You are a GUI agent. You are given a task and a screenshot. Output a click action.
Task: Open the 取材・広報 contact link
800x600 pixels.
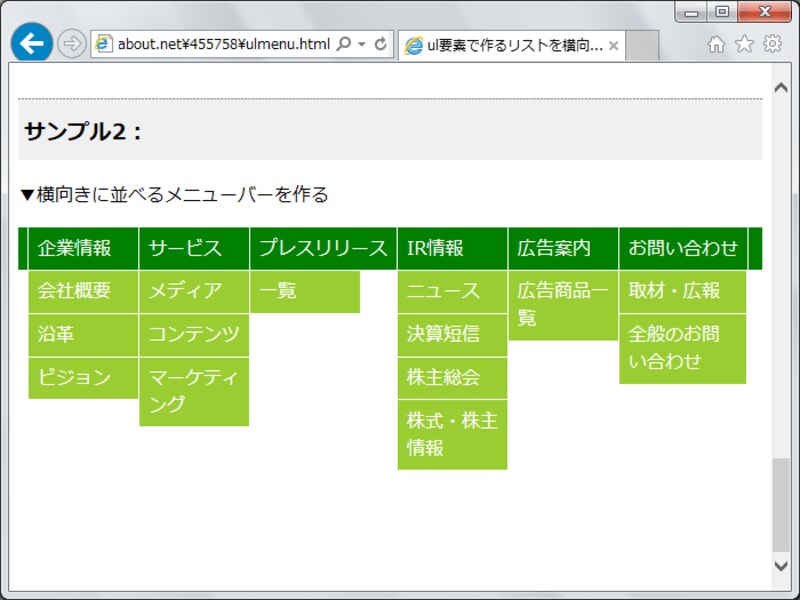[x=674, y=291]
